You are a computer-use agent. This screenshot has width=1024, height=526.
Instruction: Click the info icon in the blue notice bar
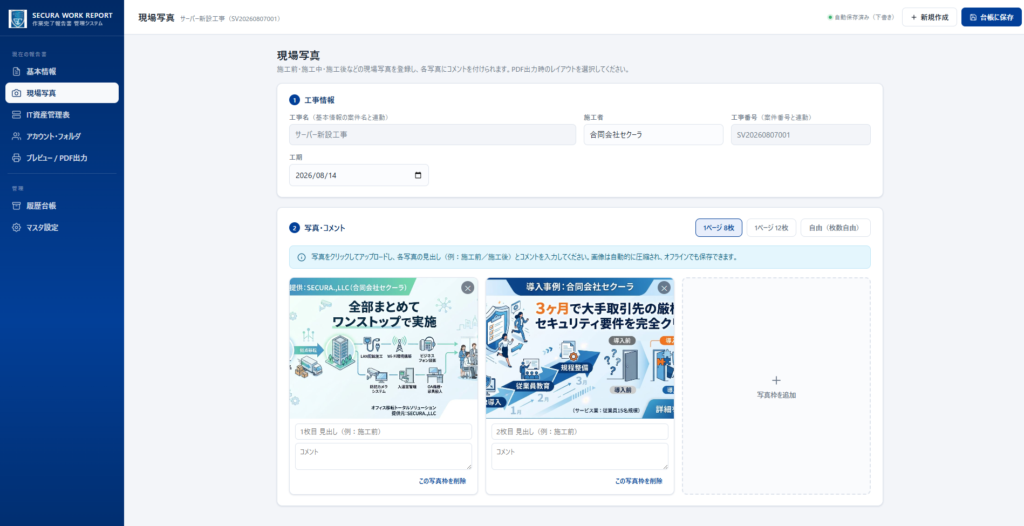point(301,257)
